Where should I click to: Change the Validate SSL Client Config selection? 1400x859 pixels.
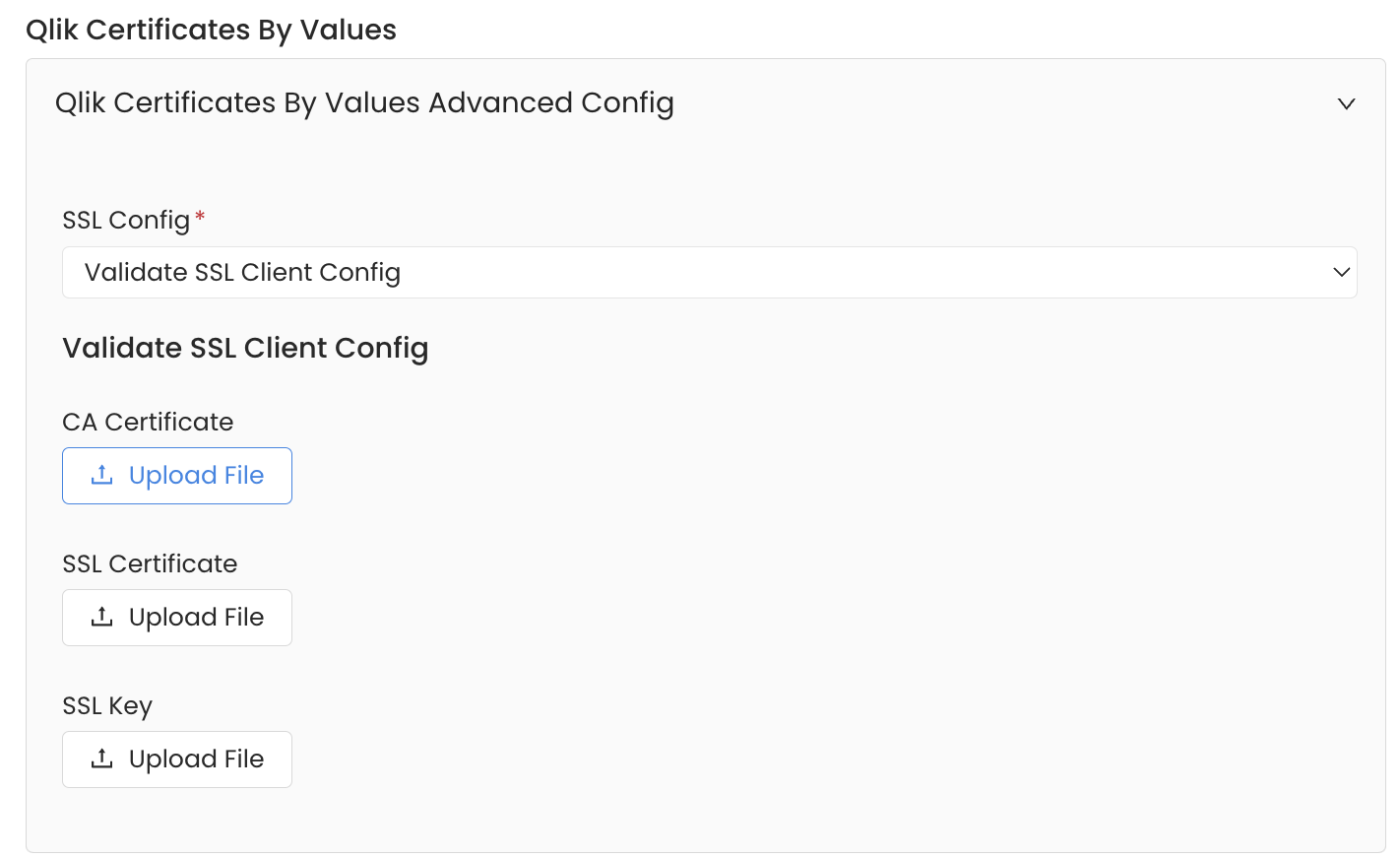(x=709, y=272)
